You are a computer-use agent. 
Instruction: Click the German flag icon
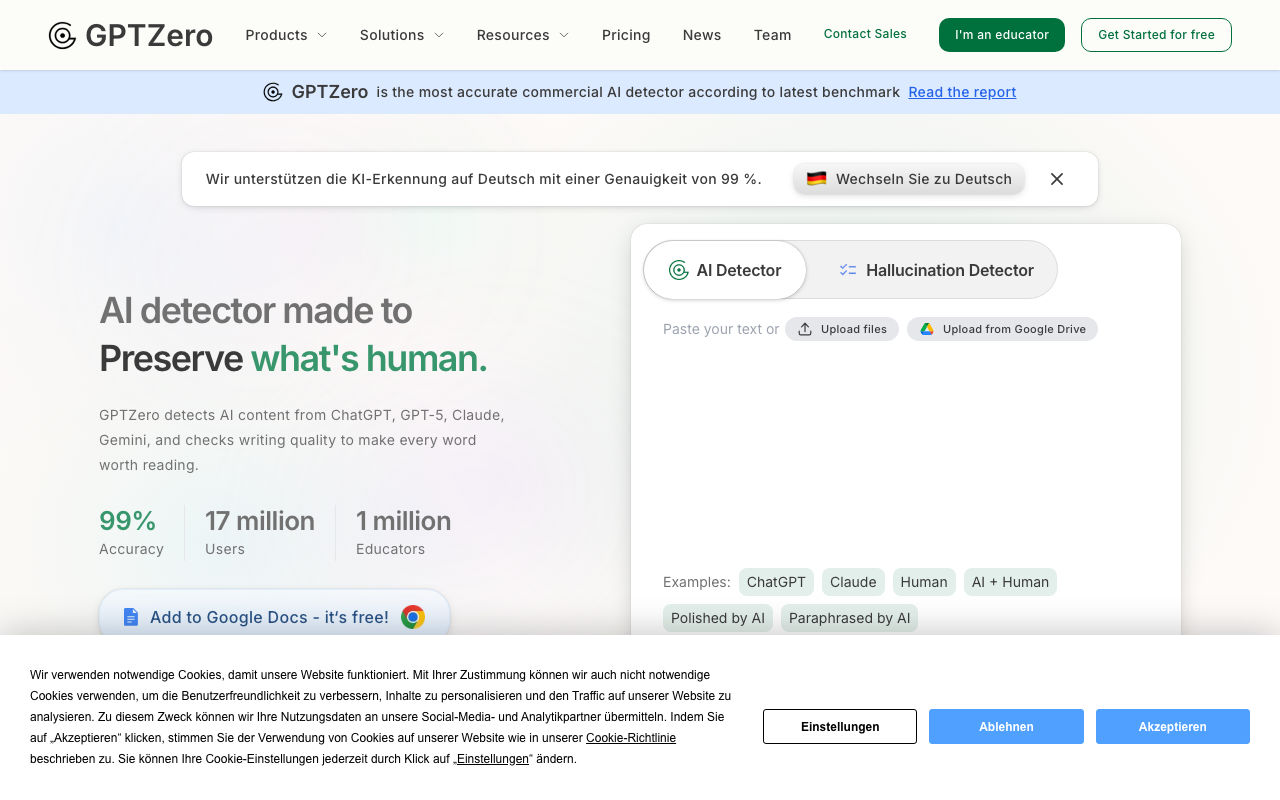817,179
